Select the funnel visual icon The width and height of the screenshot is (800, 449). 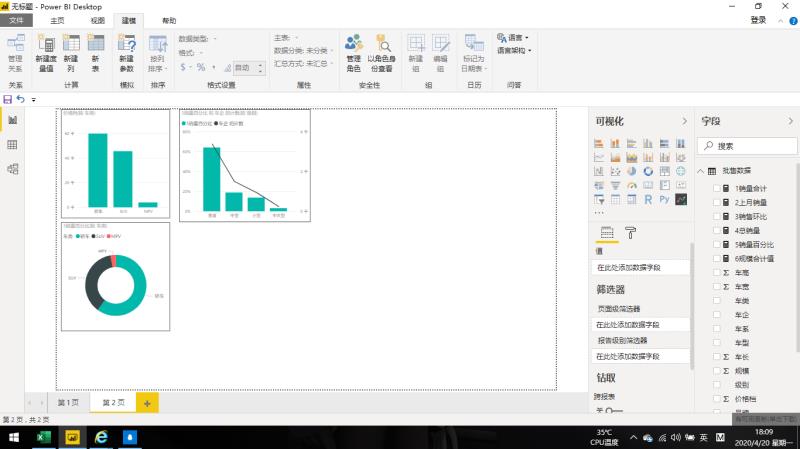615,185
